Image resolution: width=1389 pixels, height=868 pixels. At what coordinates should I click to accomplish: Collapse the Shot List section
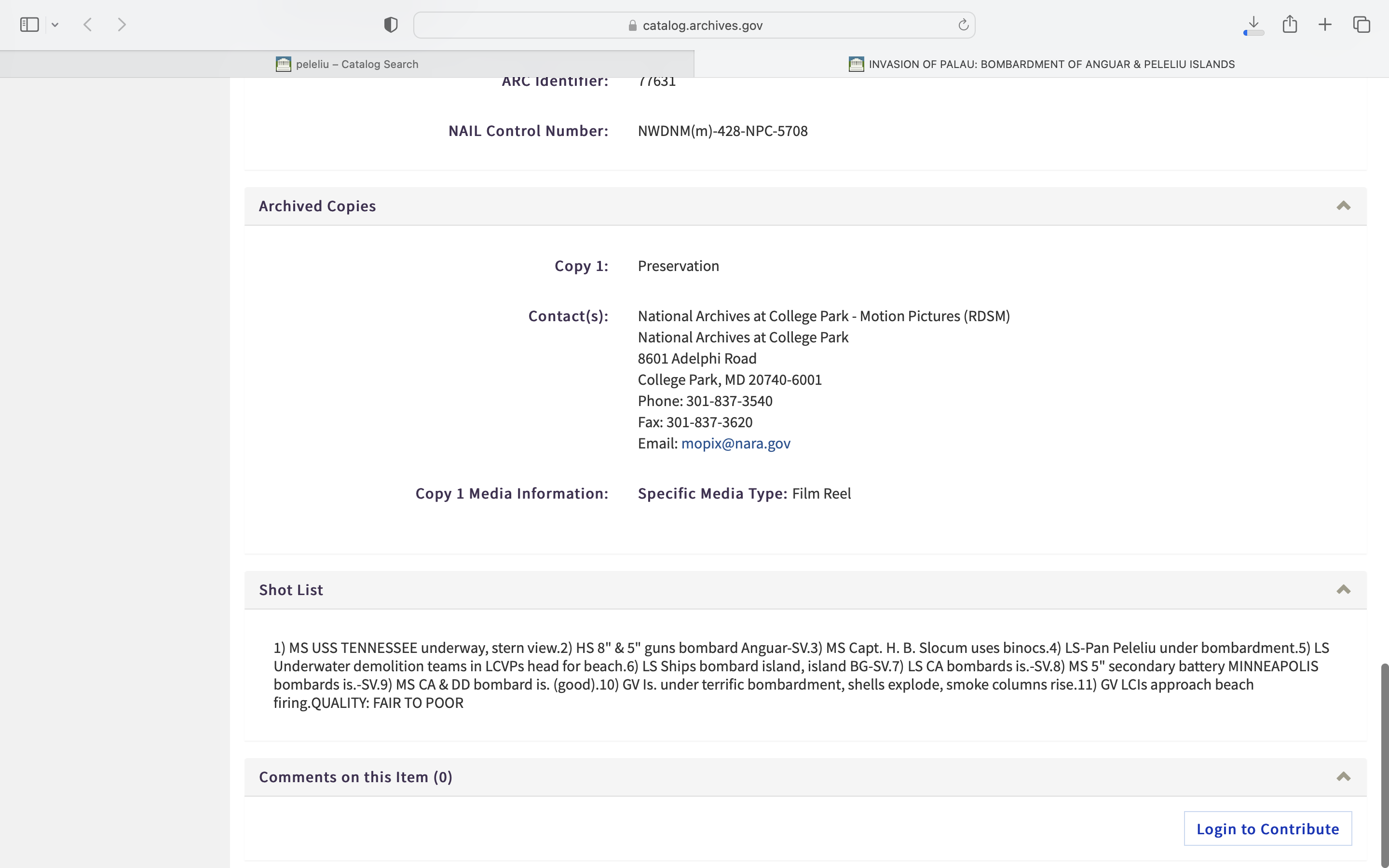tap(1343, 590)
